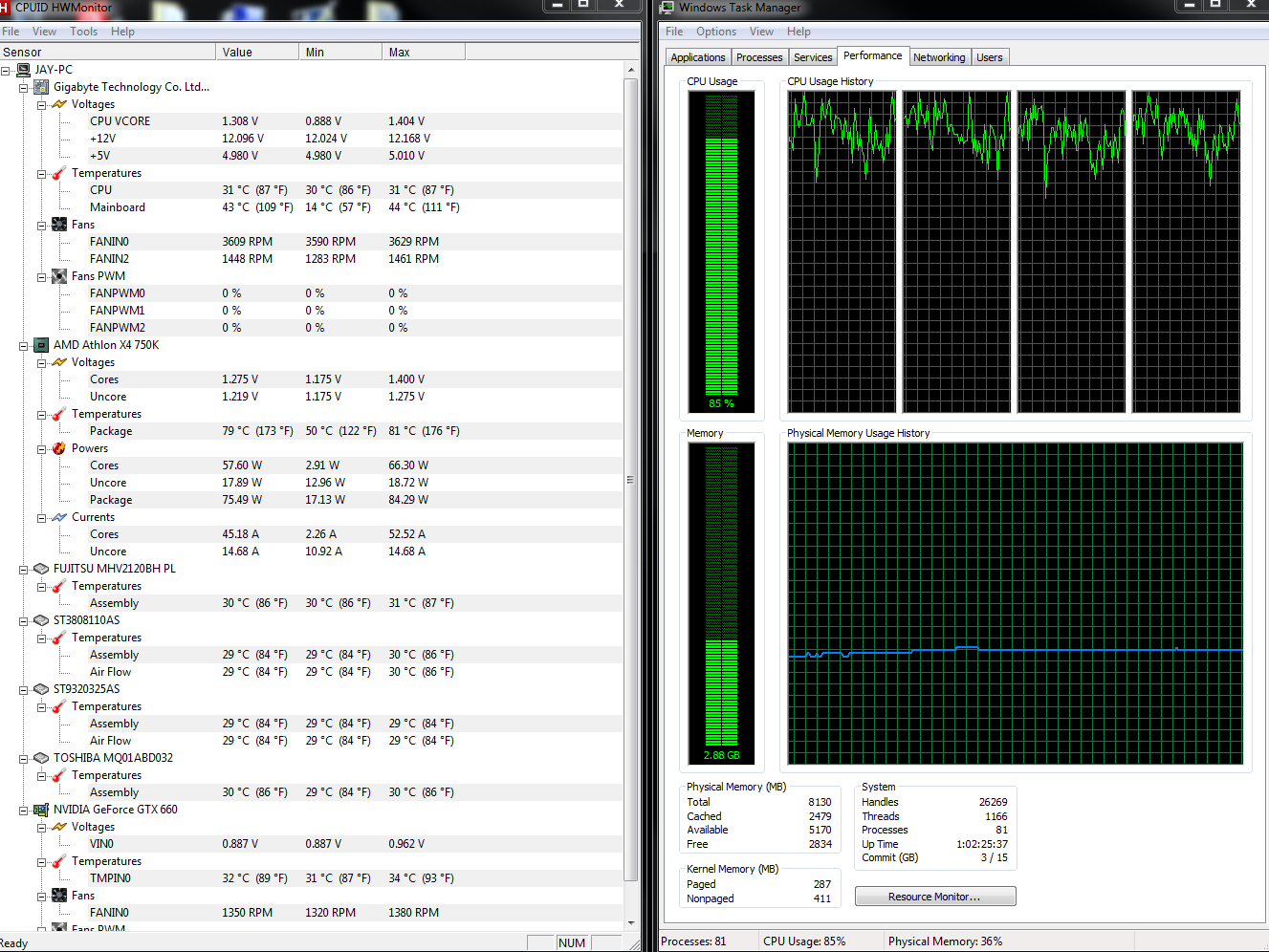This screenshot has height=952, width=1269.
Task: Collapse the NVIDIA GeForce GTX 660 node
Action: [x=24, y=811]
